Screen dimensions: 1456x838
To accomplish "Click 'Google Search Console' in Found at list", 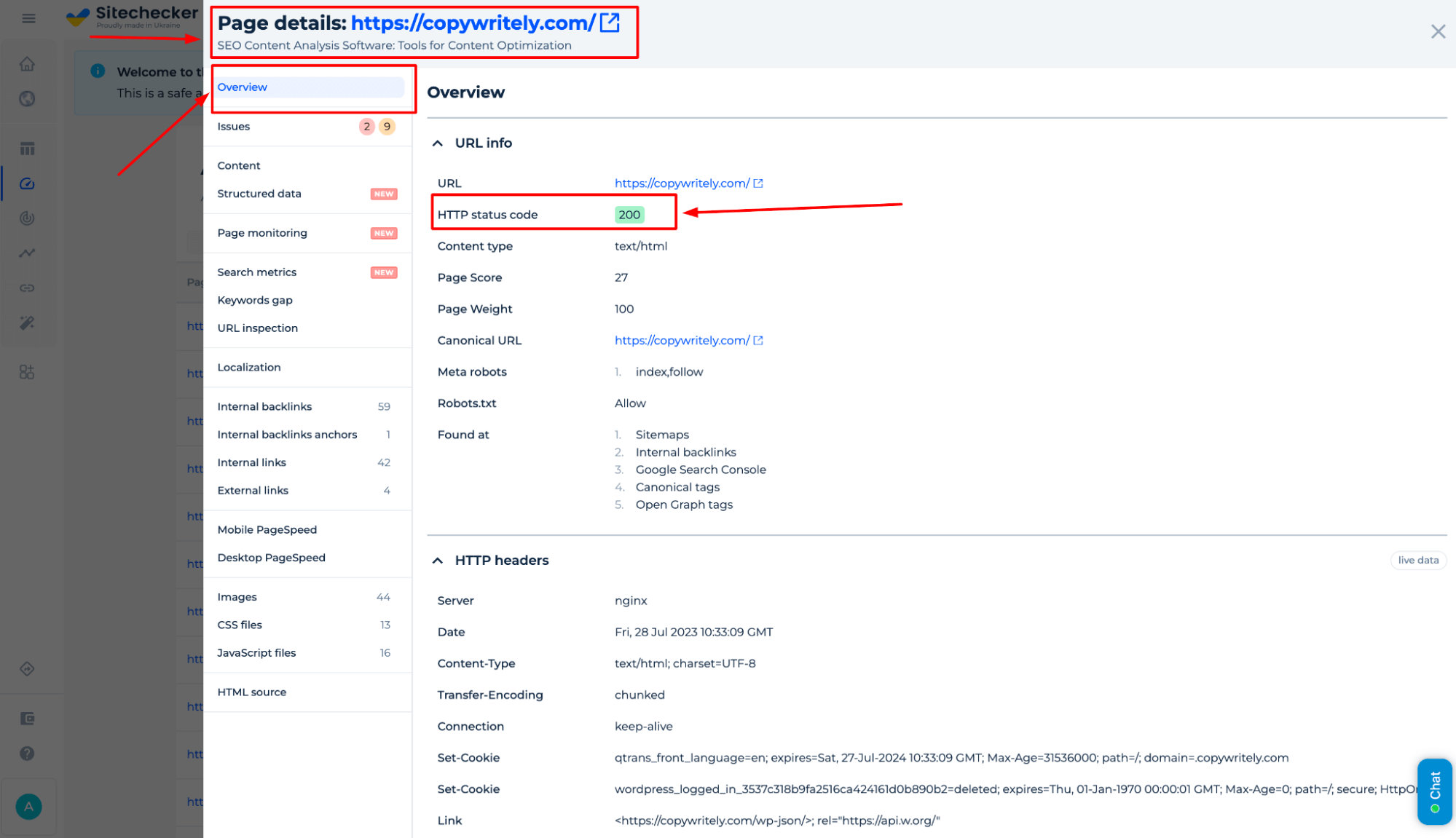I will point(701,470).
